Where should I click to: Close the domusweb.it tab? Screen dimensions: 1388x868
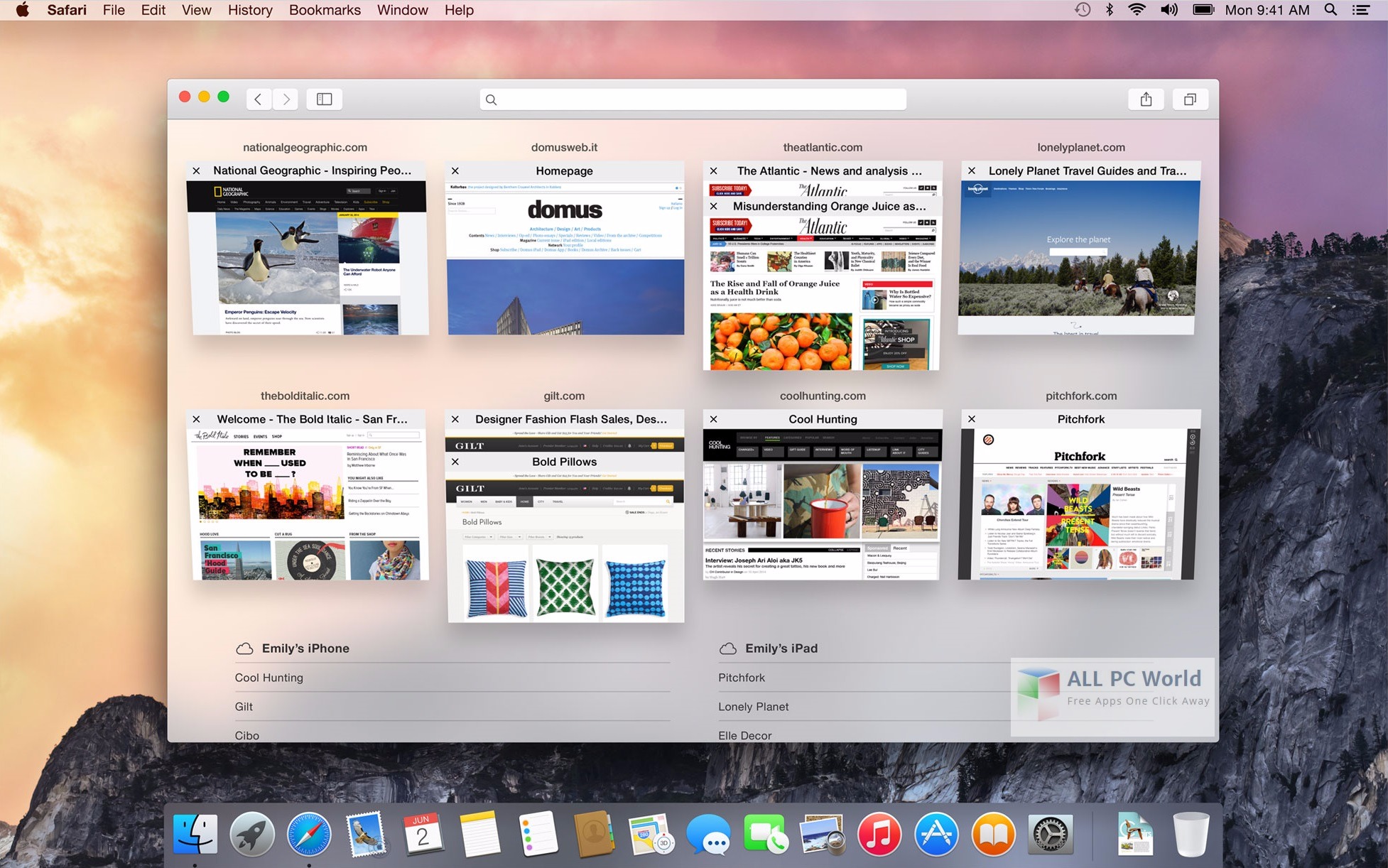coord(454,170)
